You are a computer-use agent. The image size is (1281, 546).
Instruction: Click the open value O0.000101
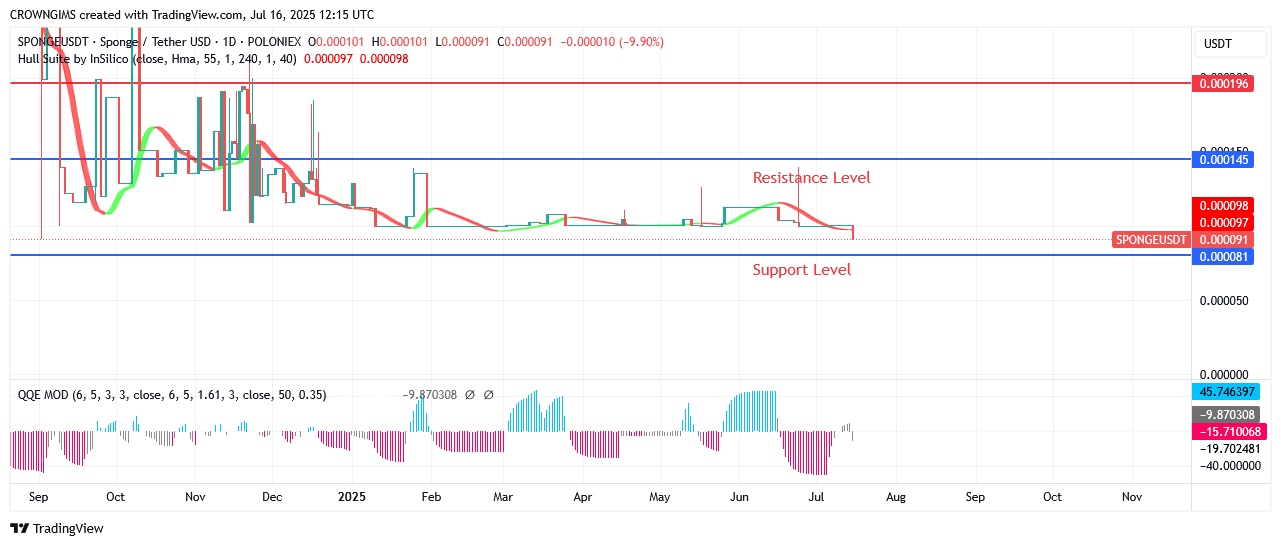pos(337,42)
